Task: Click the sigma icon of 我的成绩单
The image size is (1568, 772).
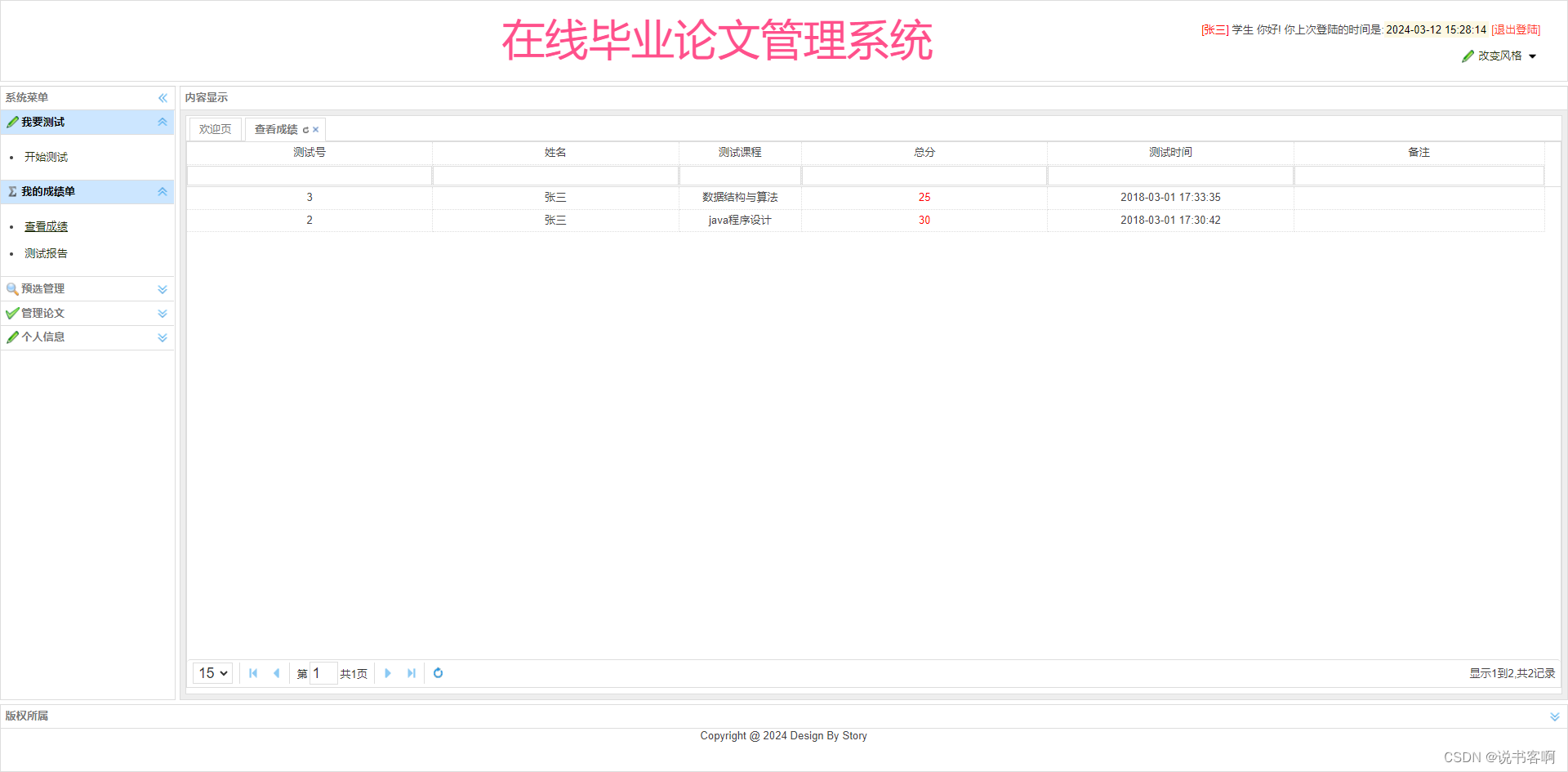Action: pos(12,191)
